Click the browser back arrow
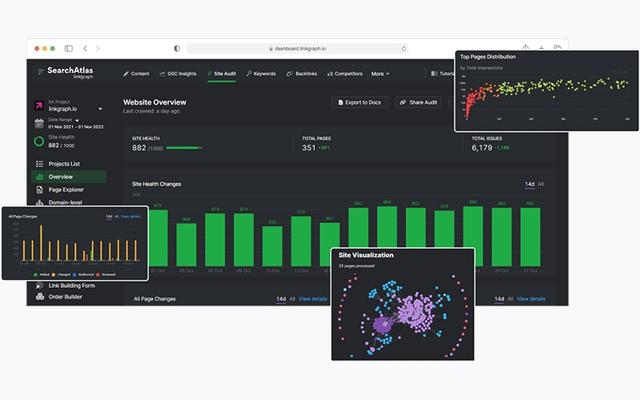The image size is (640, 400). coord(85,48)
